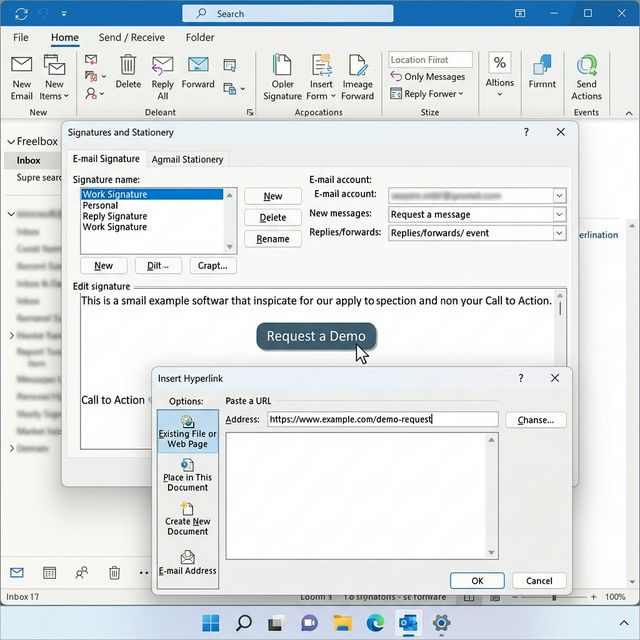Click the Chanse... button
Screen dimensions: 640x640
pos(536,420)
